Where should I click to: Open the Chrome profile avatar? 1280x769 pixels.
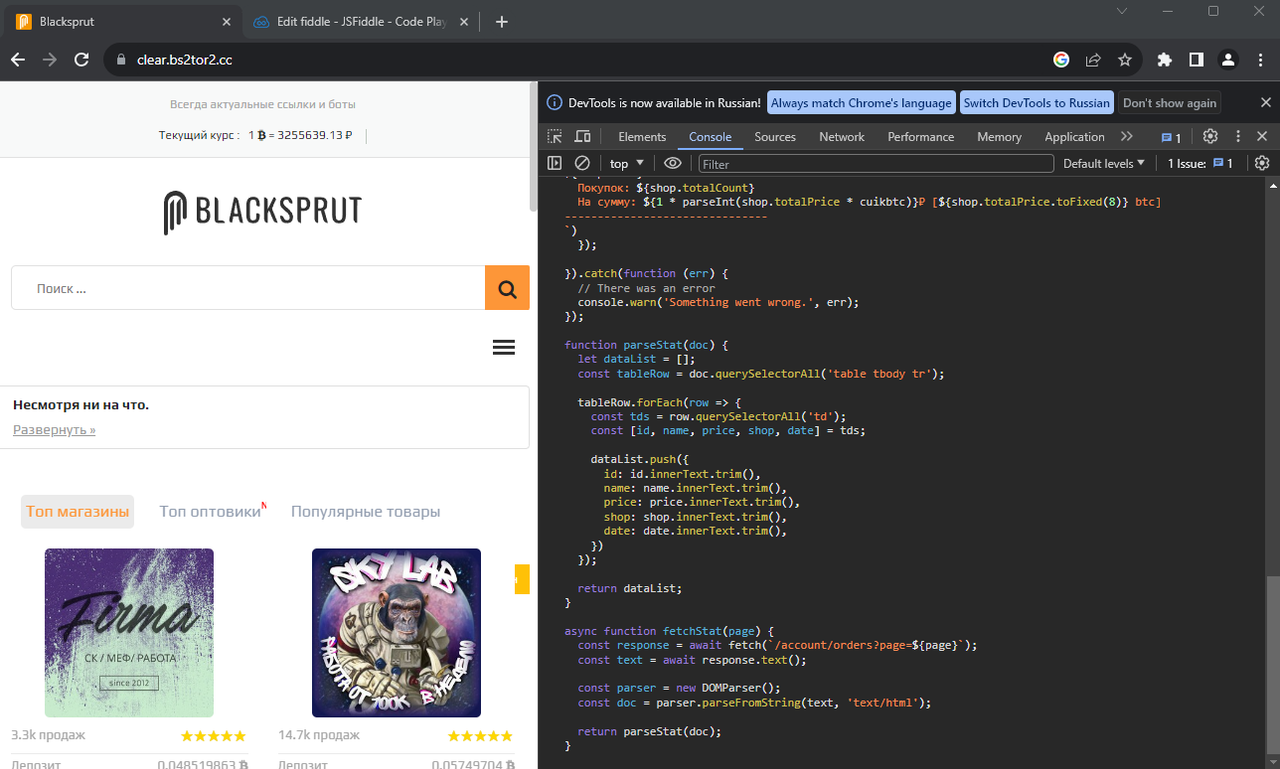pos(1229,60)
